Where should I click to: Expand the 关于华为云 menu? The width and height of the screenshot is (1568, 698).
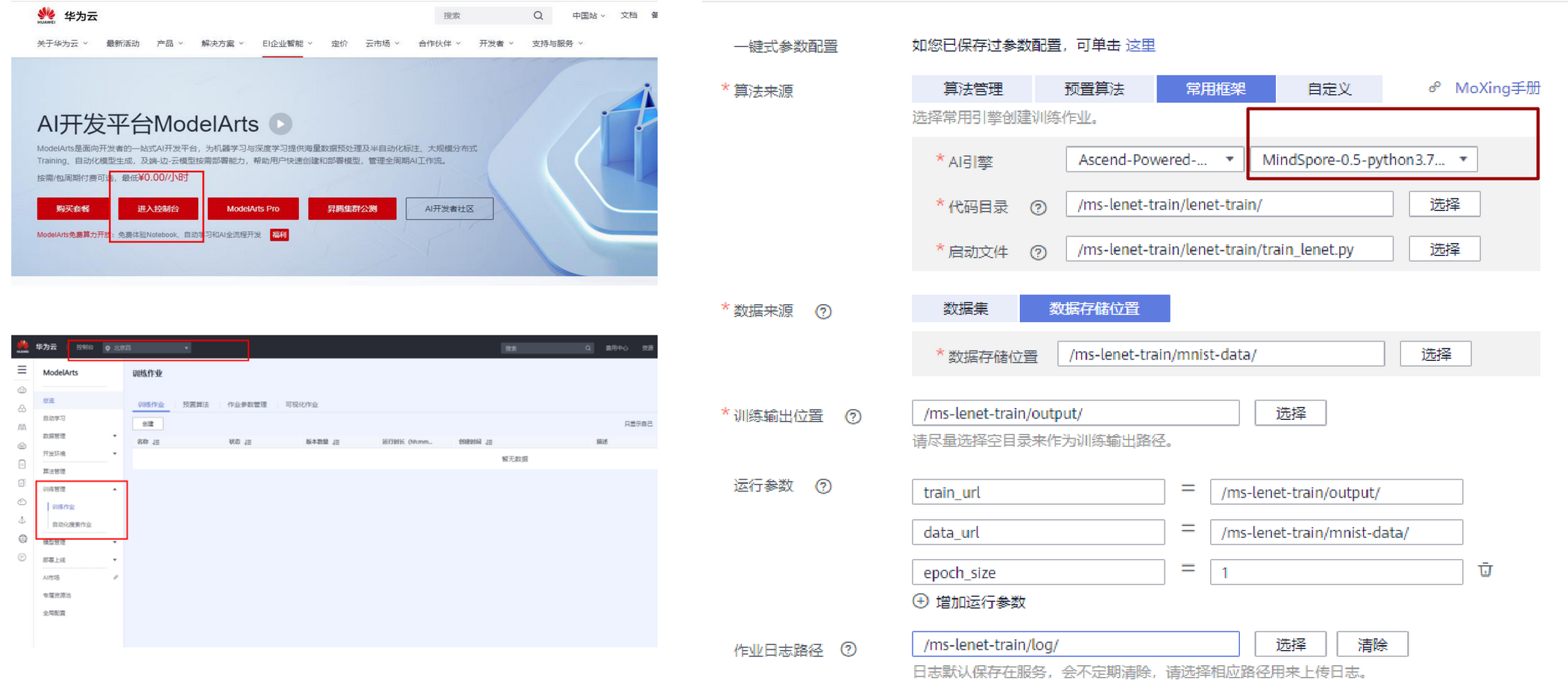coord(63,43)
